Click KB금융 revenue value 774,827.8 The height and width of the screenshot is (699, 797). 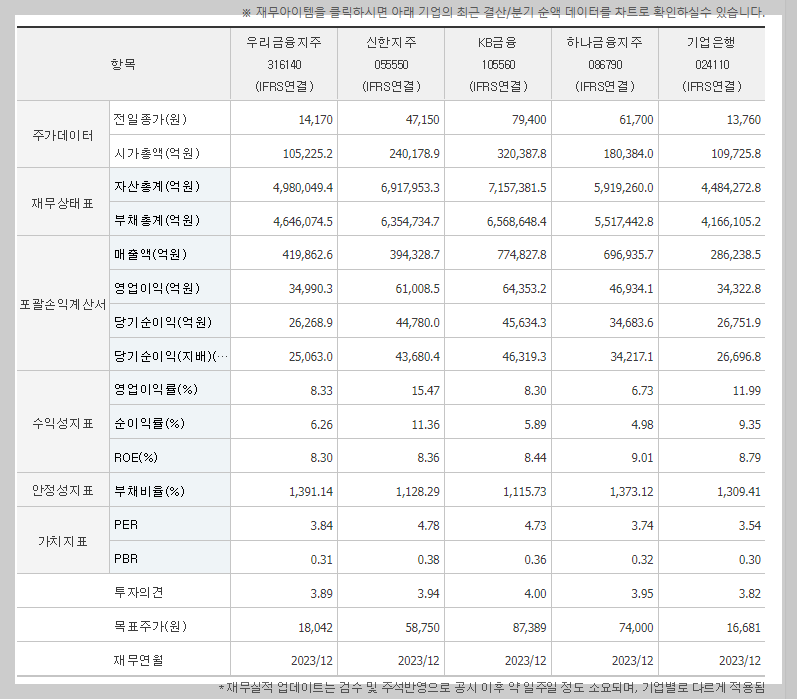(x=522, y=255)
